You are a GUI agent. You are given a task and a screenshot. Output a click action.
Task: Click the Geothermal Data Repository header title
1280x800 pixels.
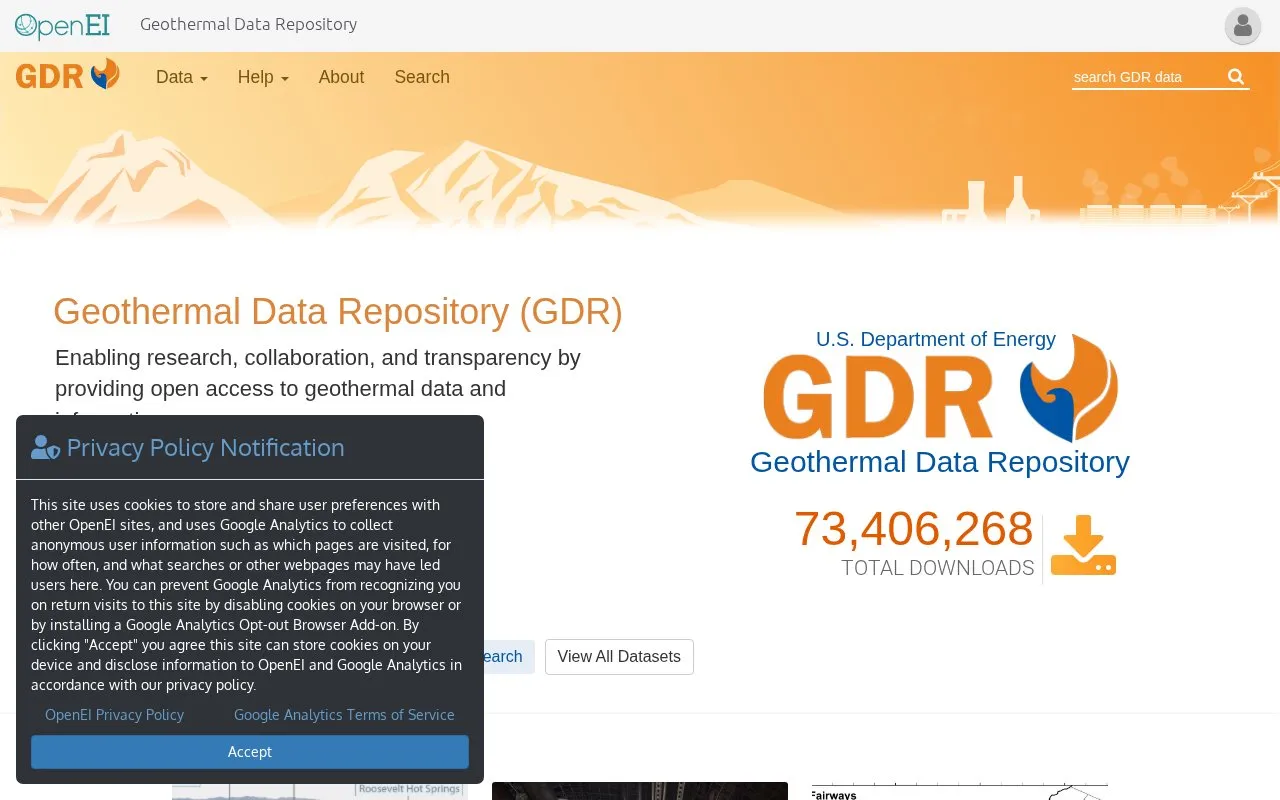pyautogui.click(x=248, y=24)
